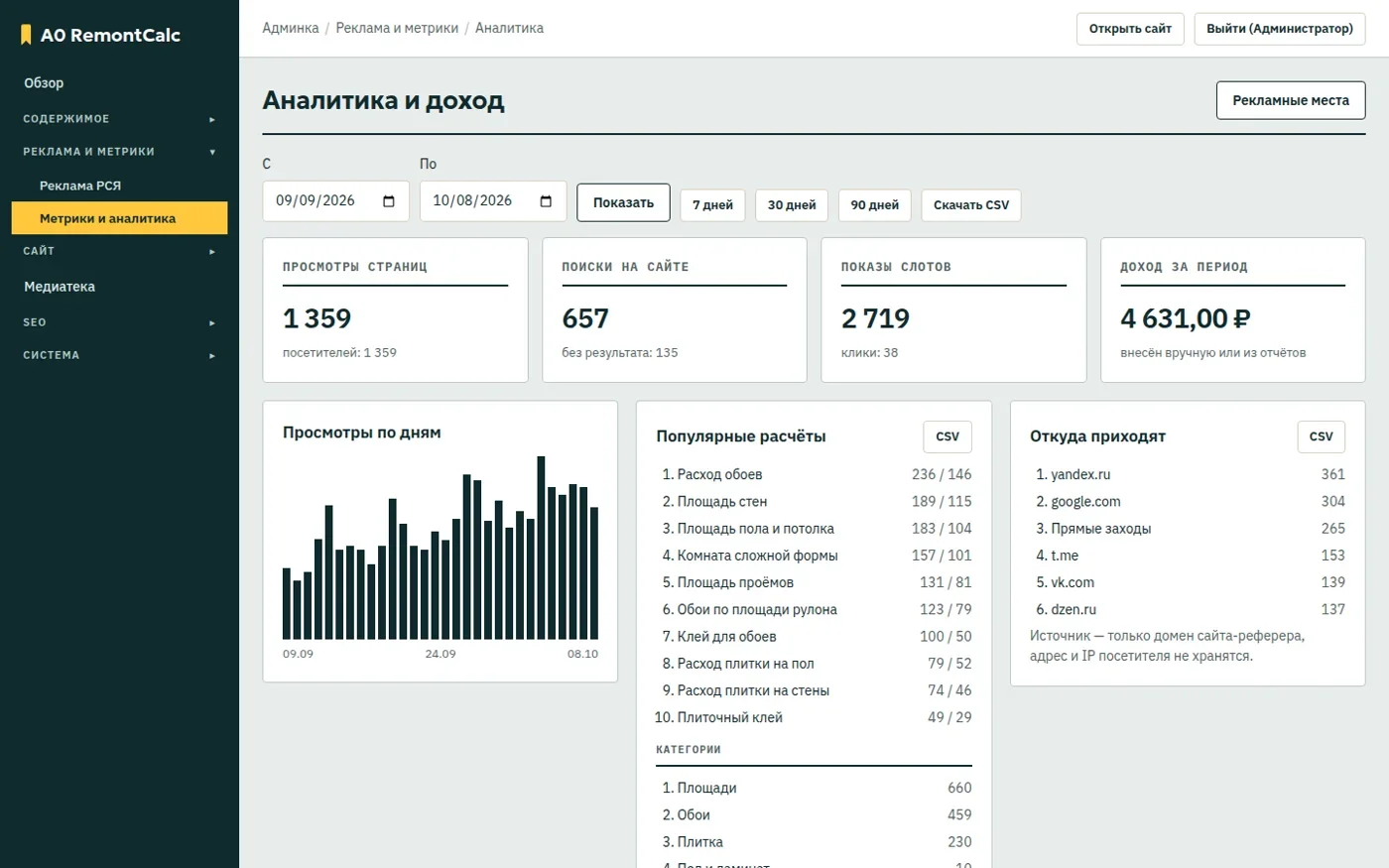Screen dimensions: 1389x868
Task: Open Медиатека in the sidebar
Action: tap(119, 287)
